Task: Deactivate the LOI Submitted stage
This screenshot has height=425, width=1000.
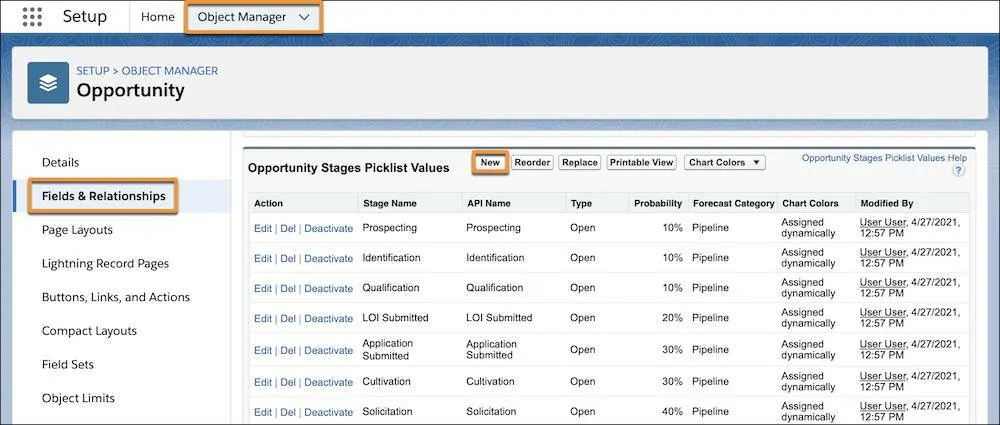Action: [x=328, y=318]
